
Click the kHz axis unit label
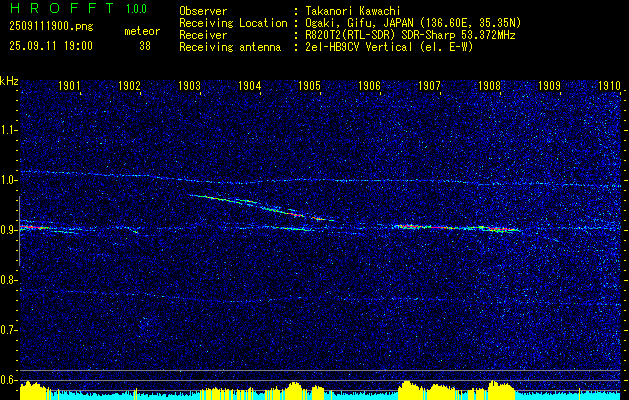pos(9,81)
